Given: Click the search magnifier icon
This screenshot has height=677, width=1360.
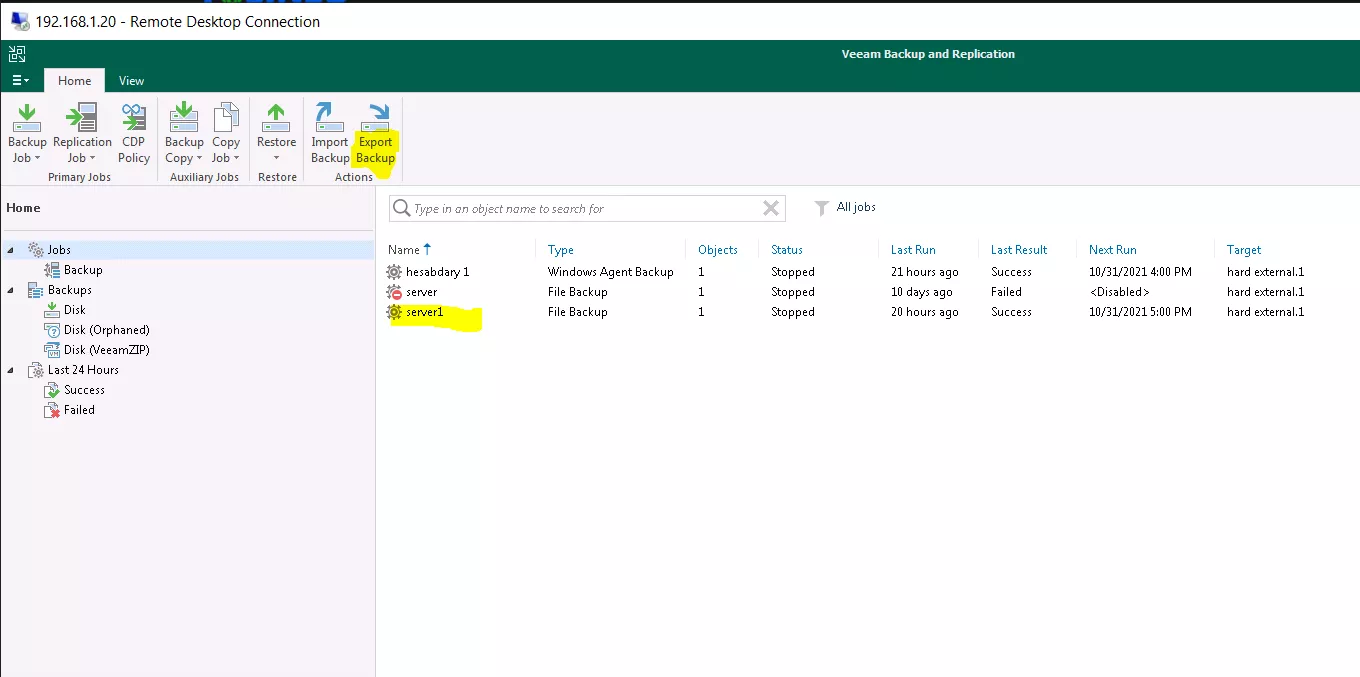Looking at the screenshot, I should [402, 208].
